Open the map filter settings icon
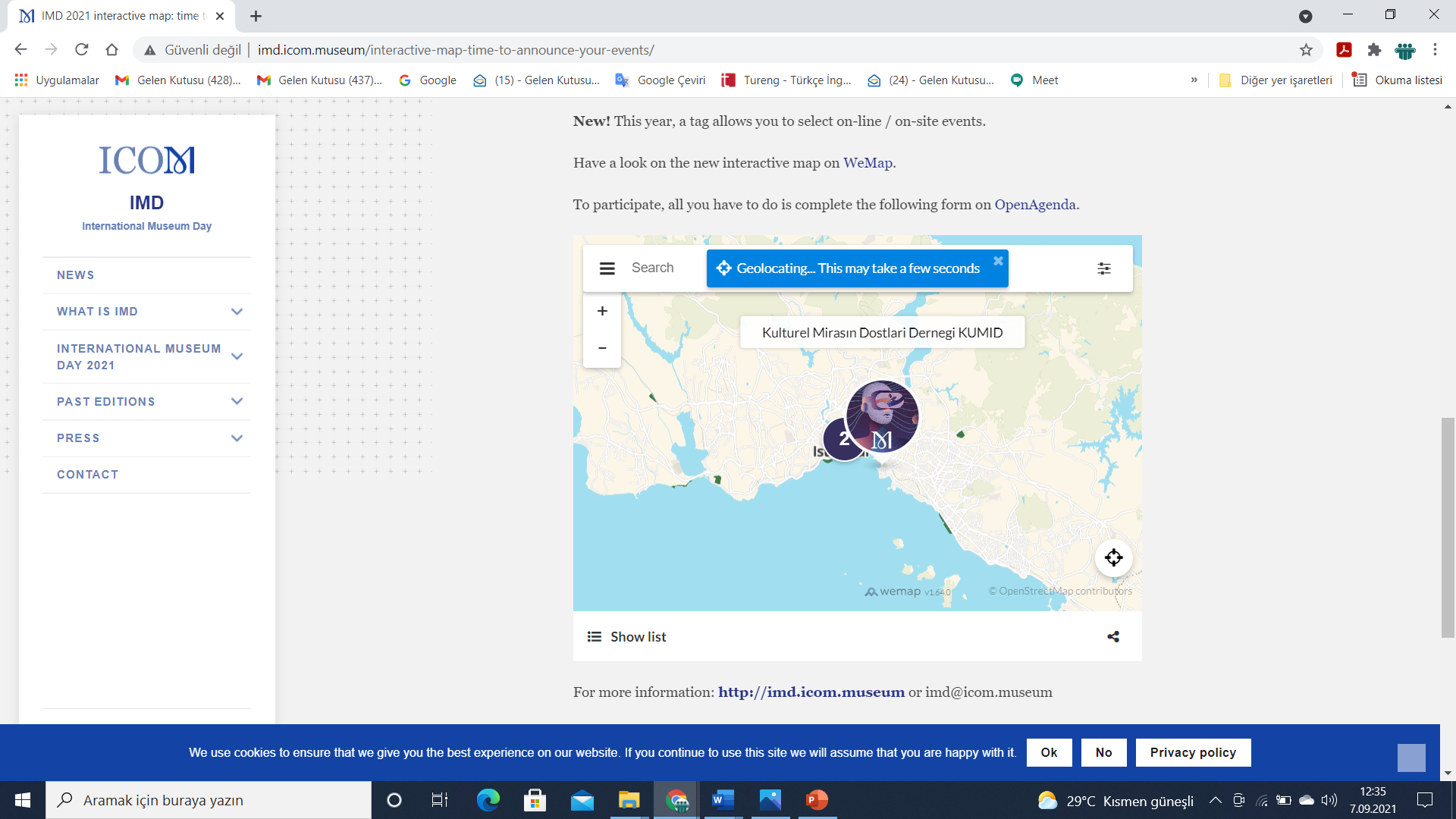This screenshot has width=1456, height=819. pyautogui.click(x=1104, y=268)
